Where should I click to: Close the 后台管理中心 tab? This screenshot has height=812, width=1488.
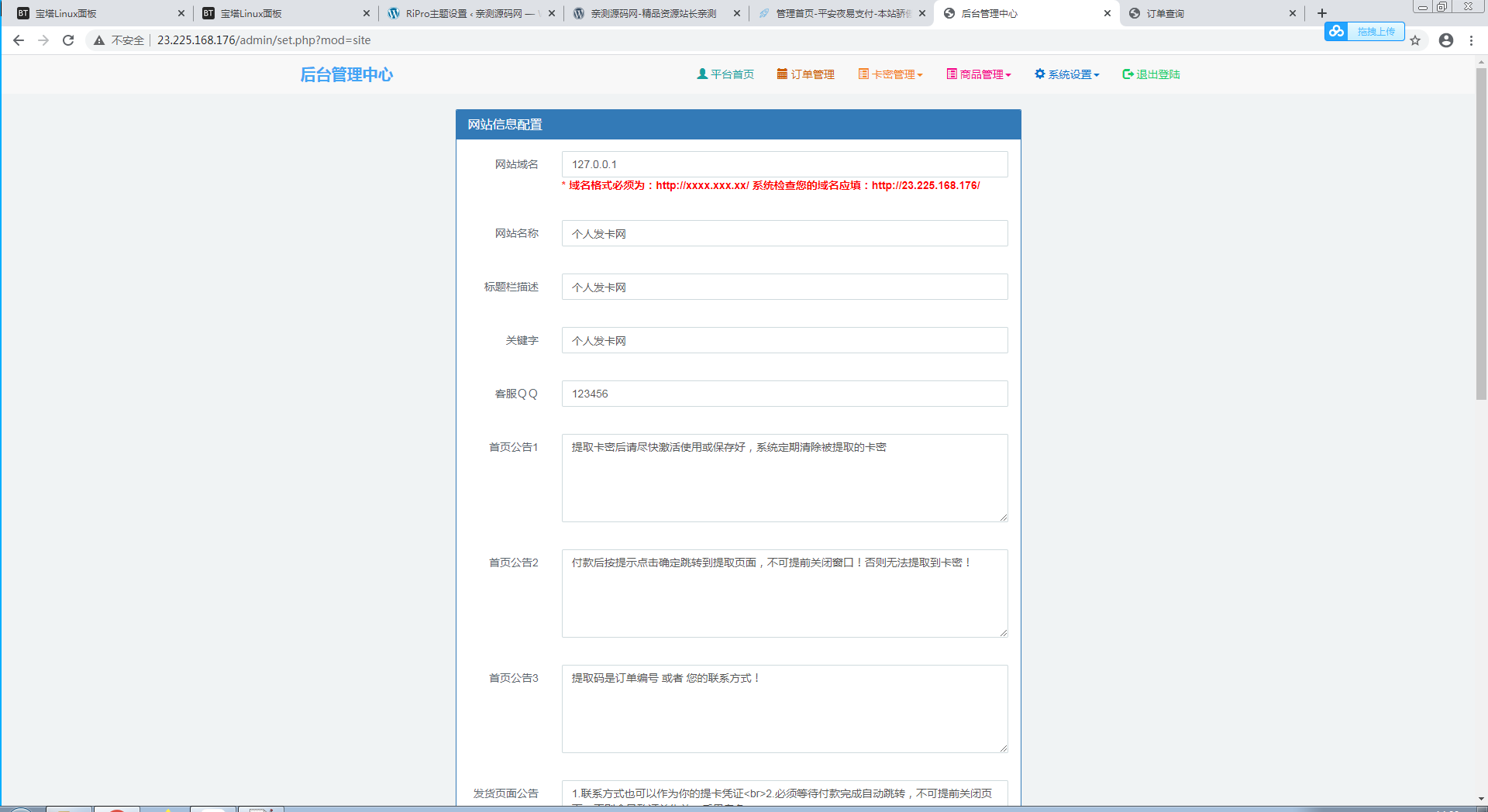(x=1107, y=13)
